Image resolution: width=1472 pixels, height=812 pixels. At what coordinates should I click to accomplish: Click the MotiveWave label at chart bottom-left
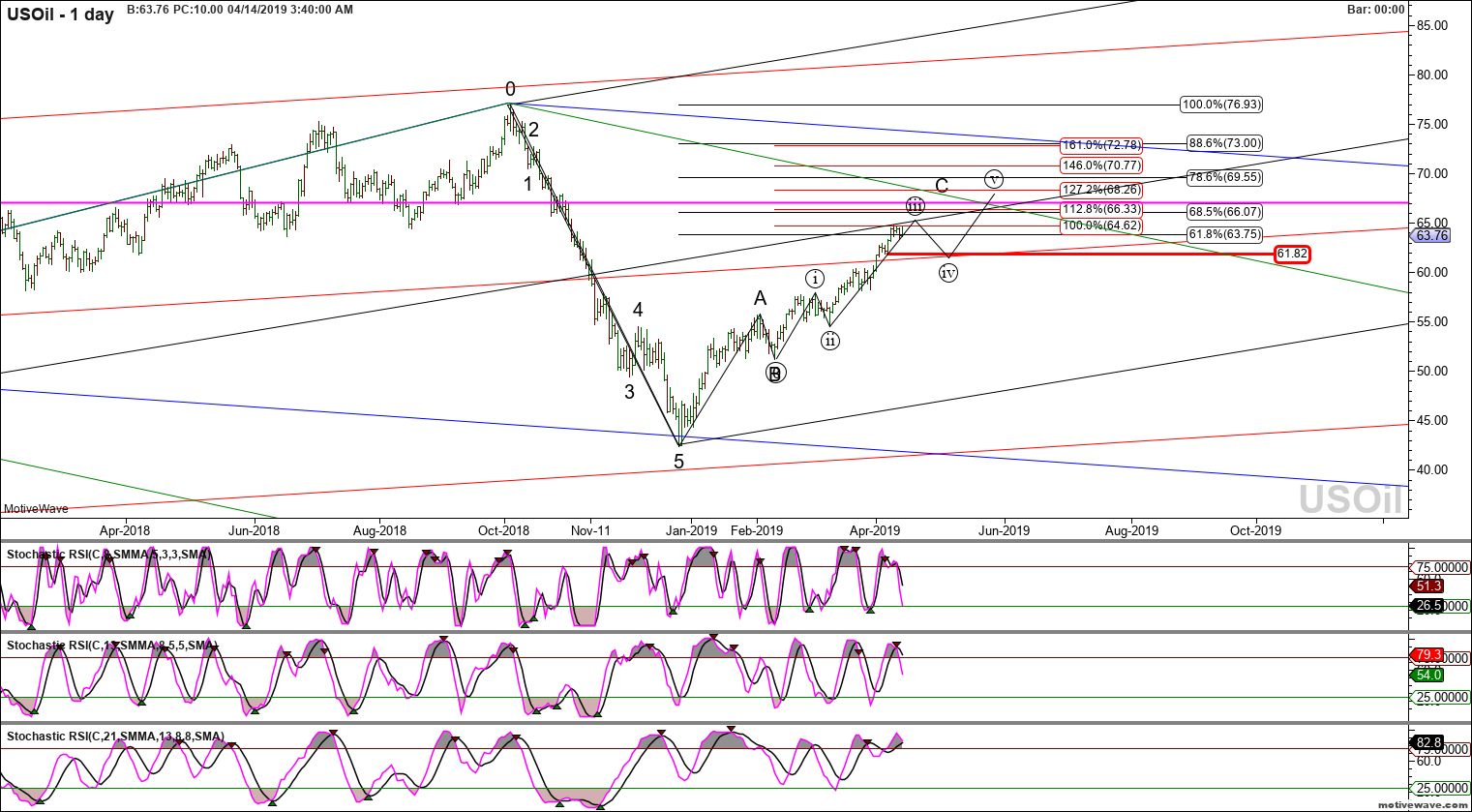(x=36, y=509)
